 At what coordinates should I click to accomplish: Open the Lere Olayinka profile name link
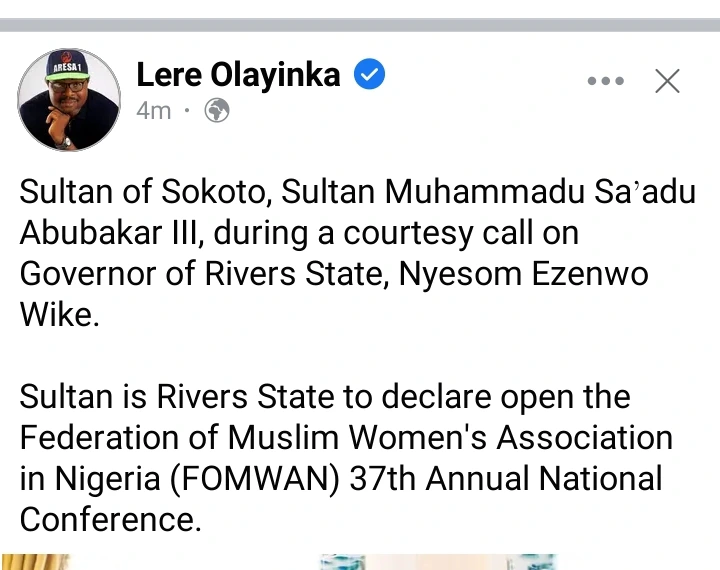(238, 74)
